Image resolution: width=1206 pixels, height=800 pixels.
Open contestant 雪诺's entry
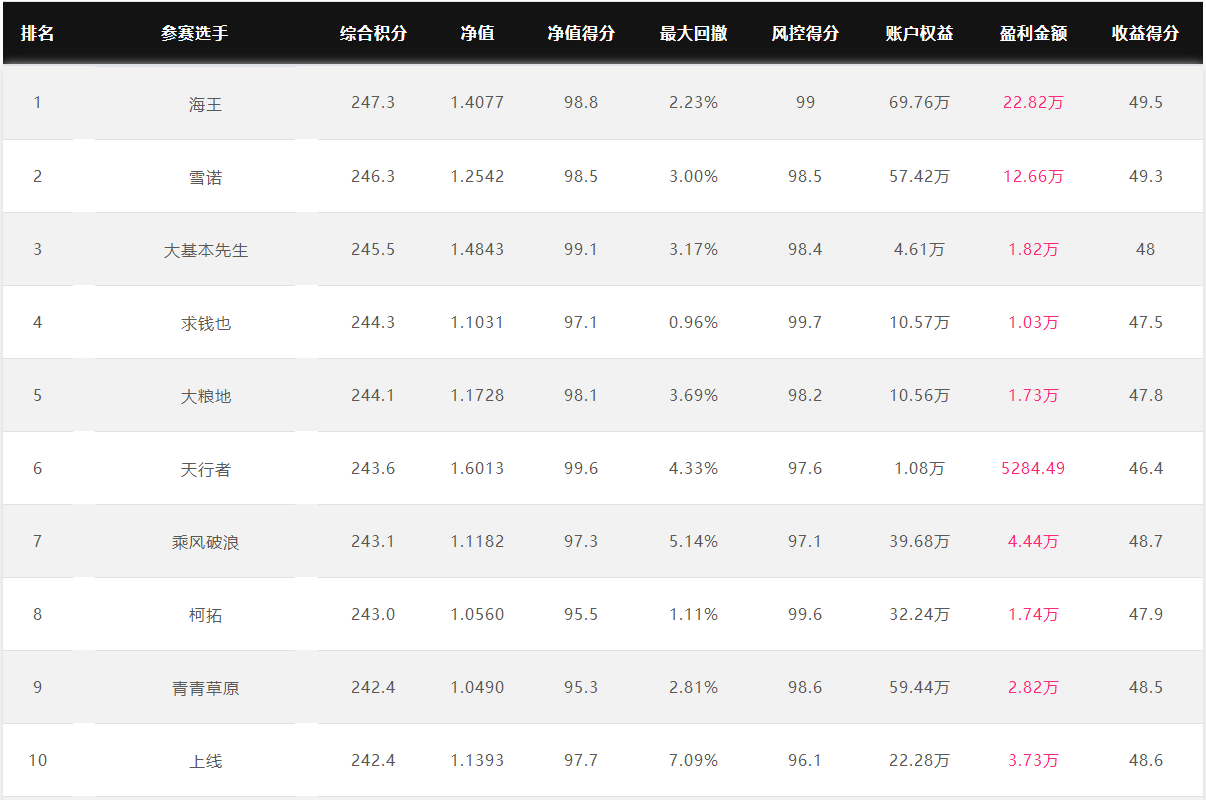pyautogui.click(x=206, y=177)
